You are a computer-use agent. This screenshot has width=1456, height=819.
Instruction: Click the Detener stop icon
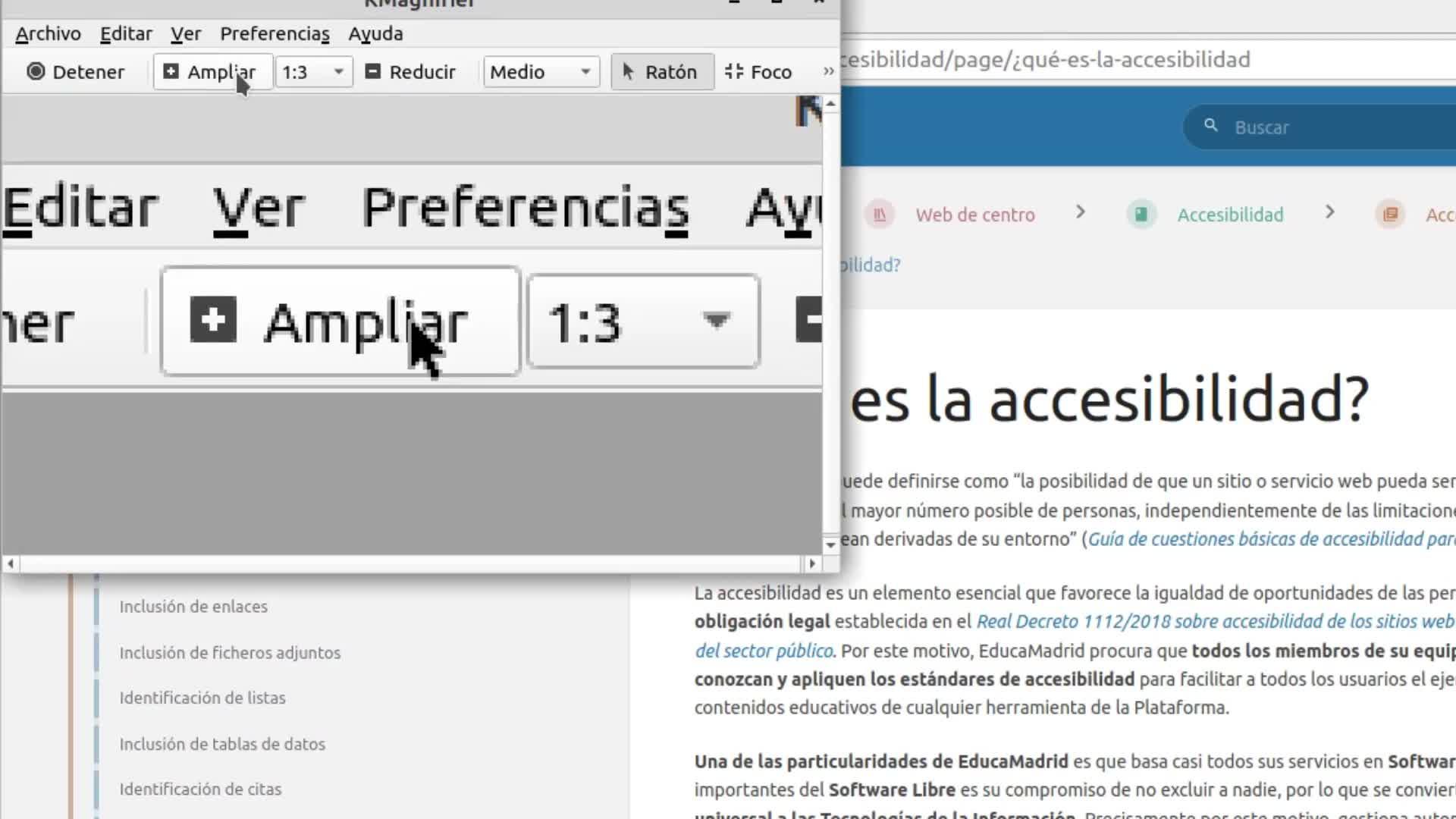36,71
